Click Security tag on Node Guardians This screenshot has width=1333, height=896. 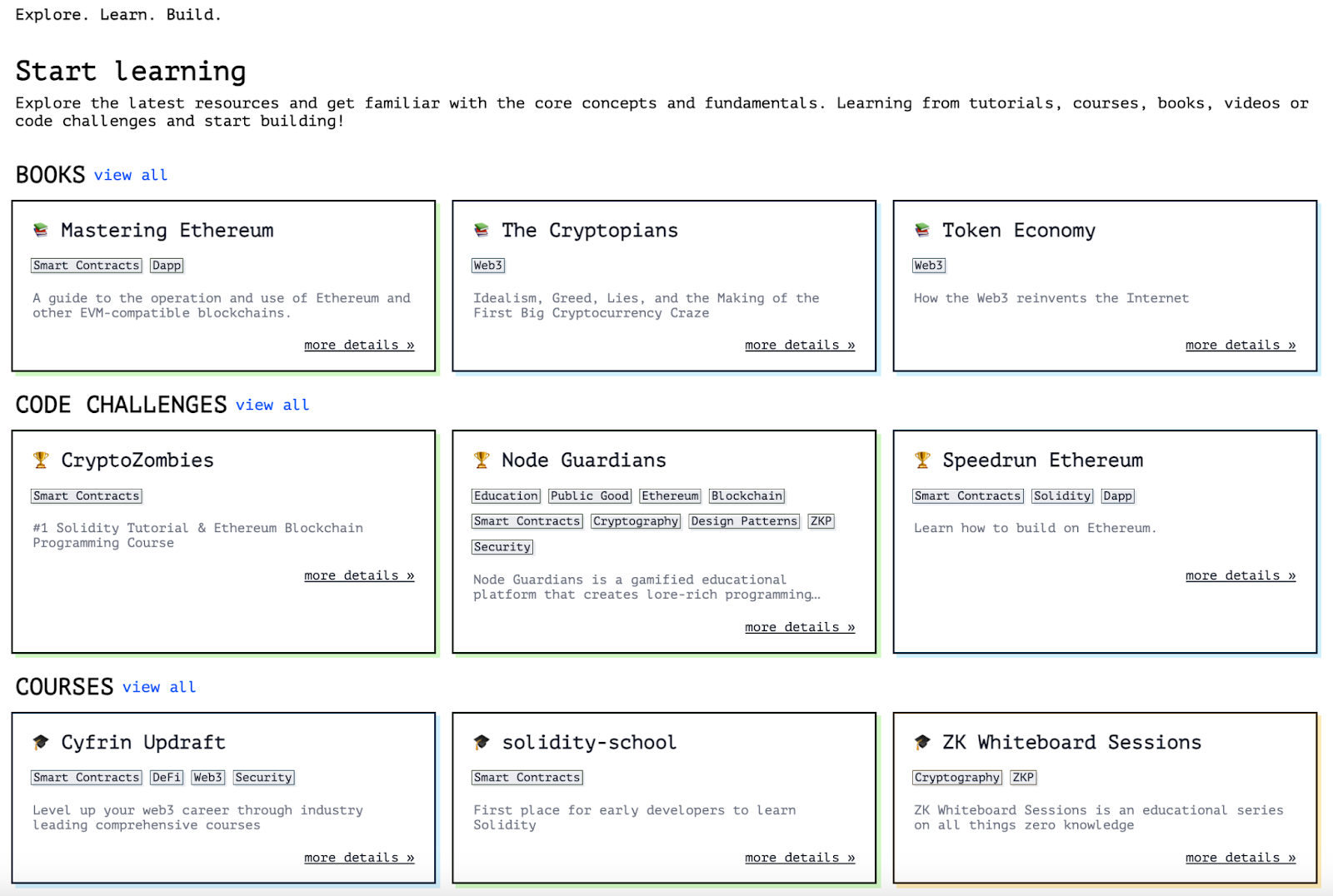coord(502,547)
